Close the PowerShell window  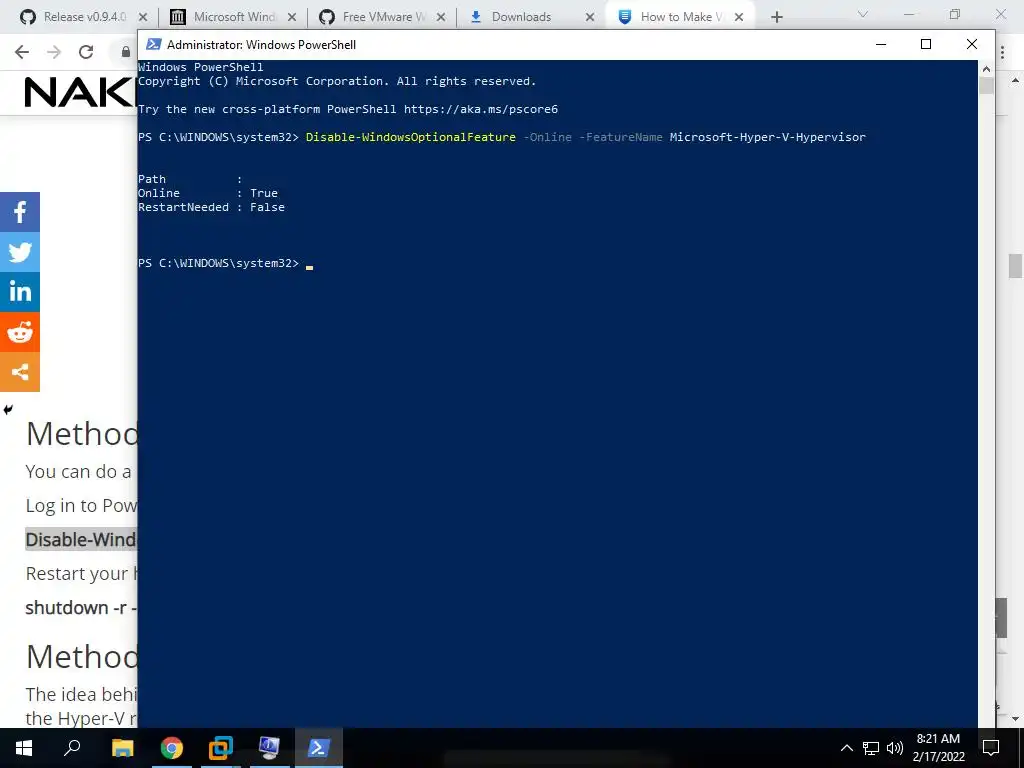[x=972, y=44]
